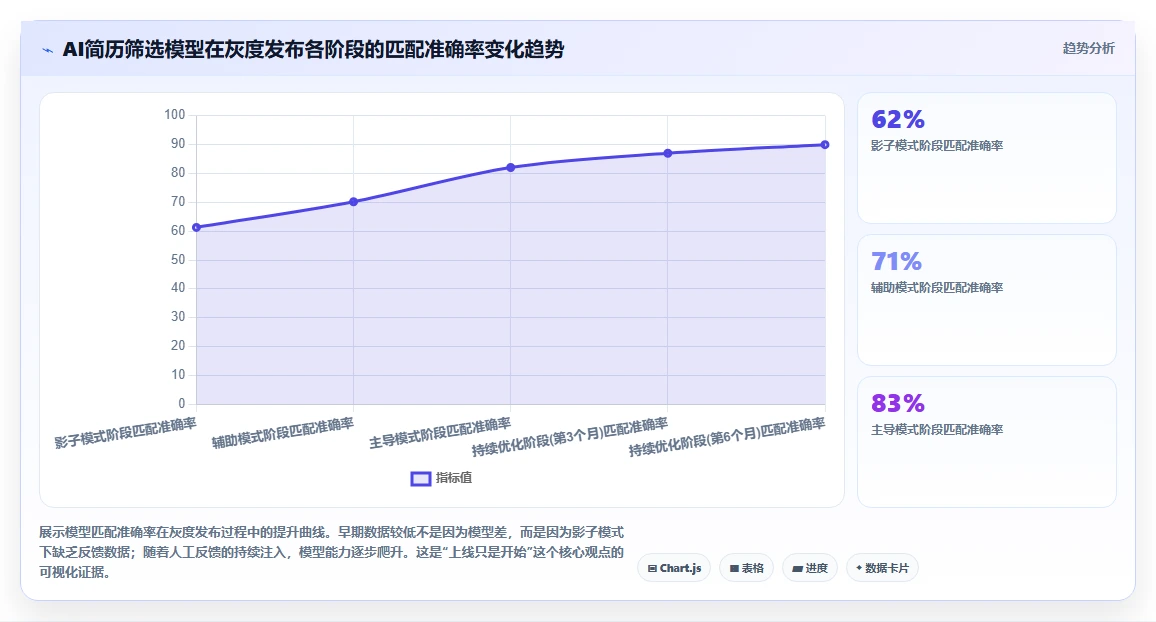The width and height of the screenshot is (1156, 622).
Task: Open the 71% data card
Action: (x=986, y=300)
